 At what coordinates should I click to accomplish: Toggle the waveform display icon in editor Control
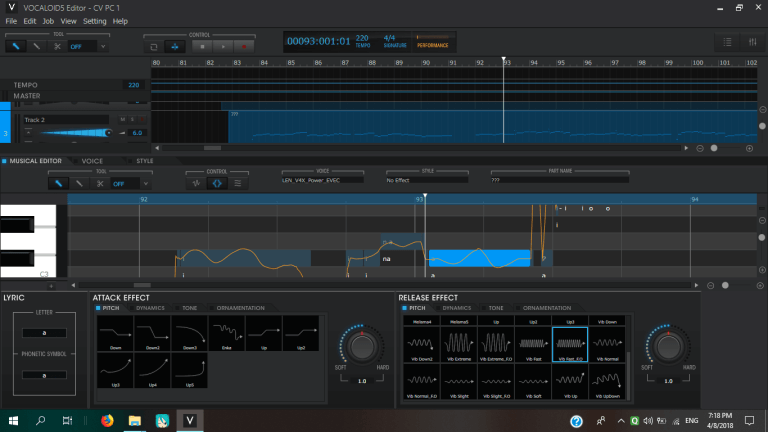[196, 184]
